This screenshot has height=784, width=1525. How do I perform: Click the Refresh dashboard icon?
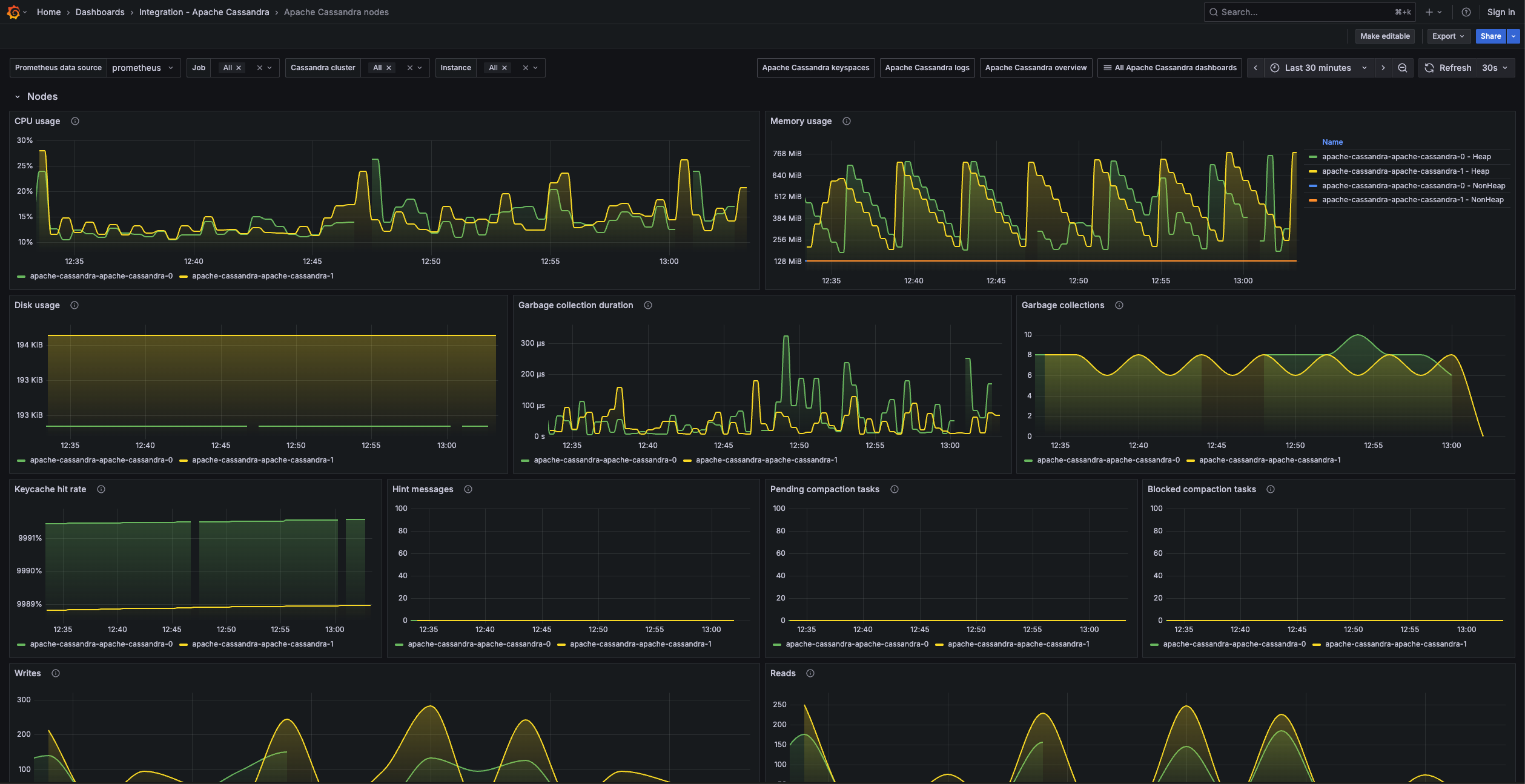[x=1428, y=67]
